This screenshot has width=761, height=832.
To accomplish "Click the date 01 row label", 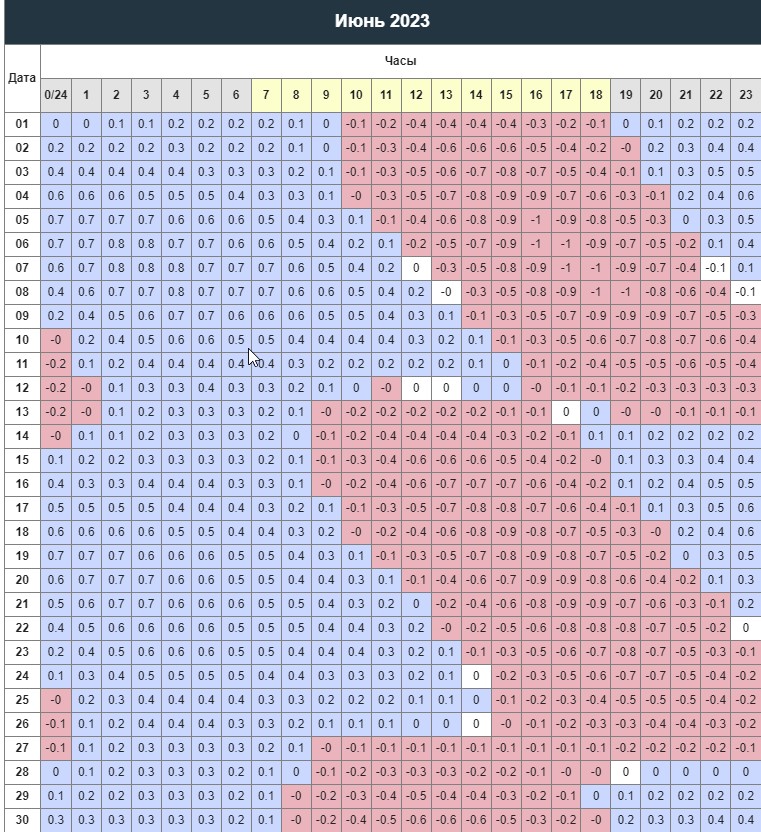I will pos(21,124).
